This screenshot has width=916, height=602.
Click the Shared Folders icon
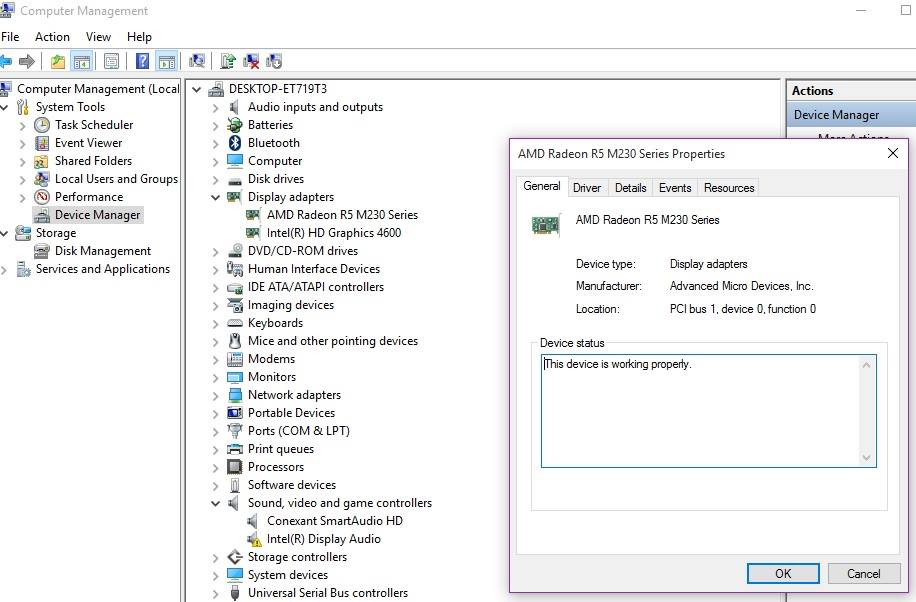(x=42, y=161)
